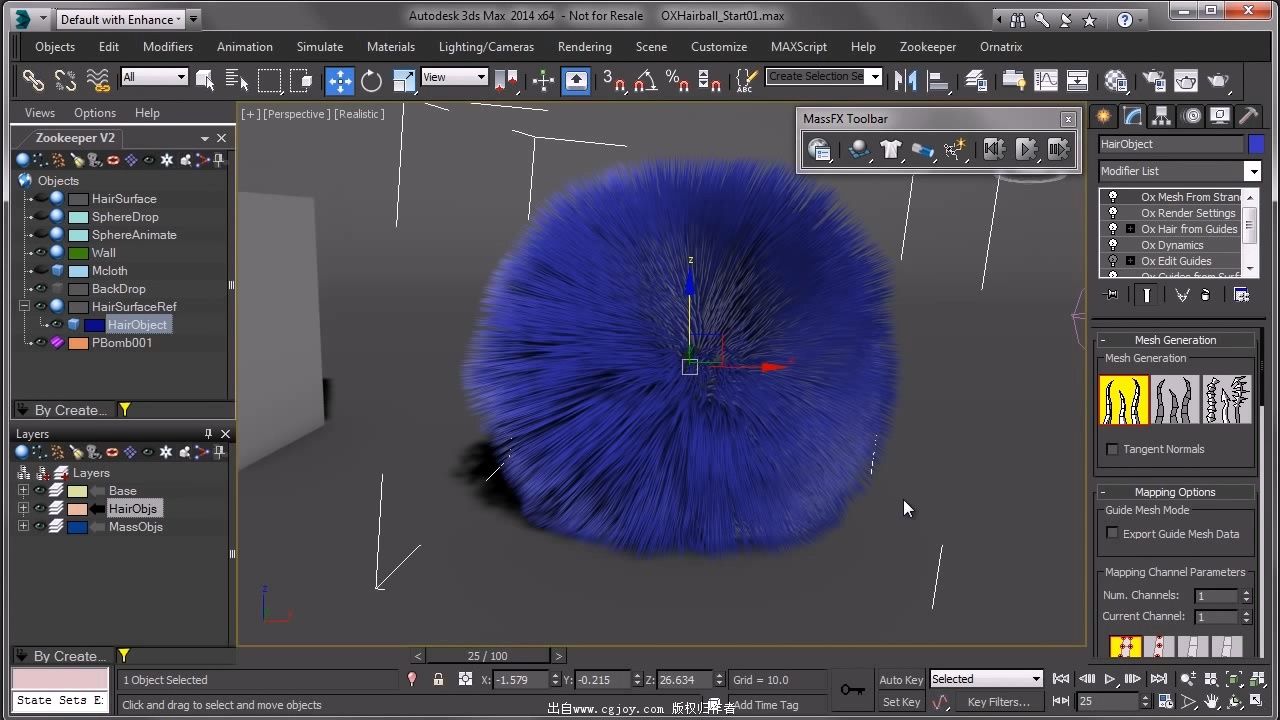The width and height of the screenshot is (1280, 720).
Task: Open the Modifier List dropdown
Action: tap(1180, 171)
